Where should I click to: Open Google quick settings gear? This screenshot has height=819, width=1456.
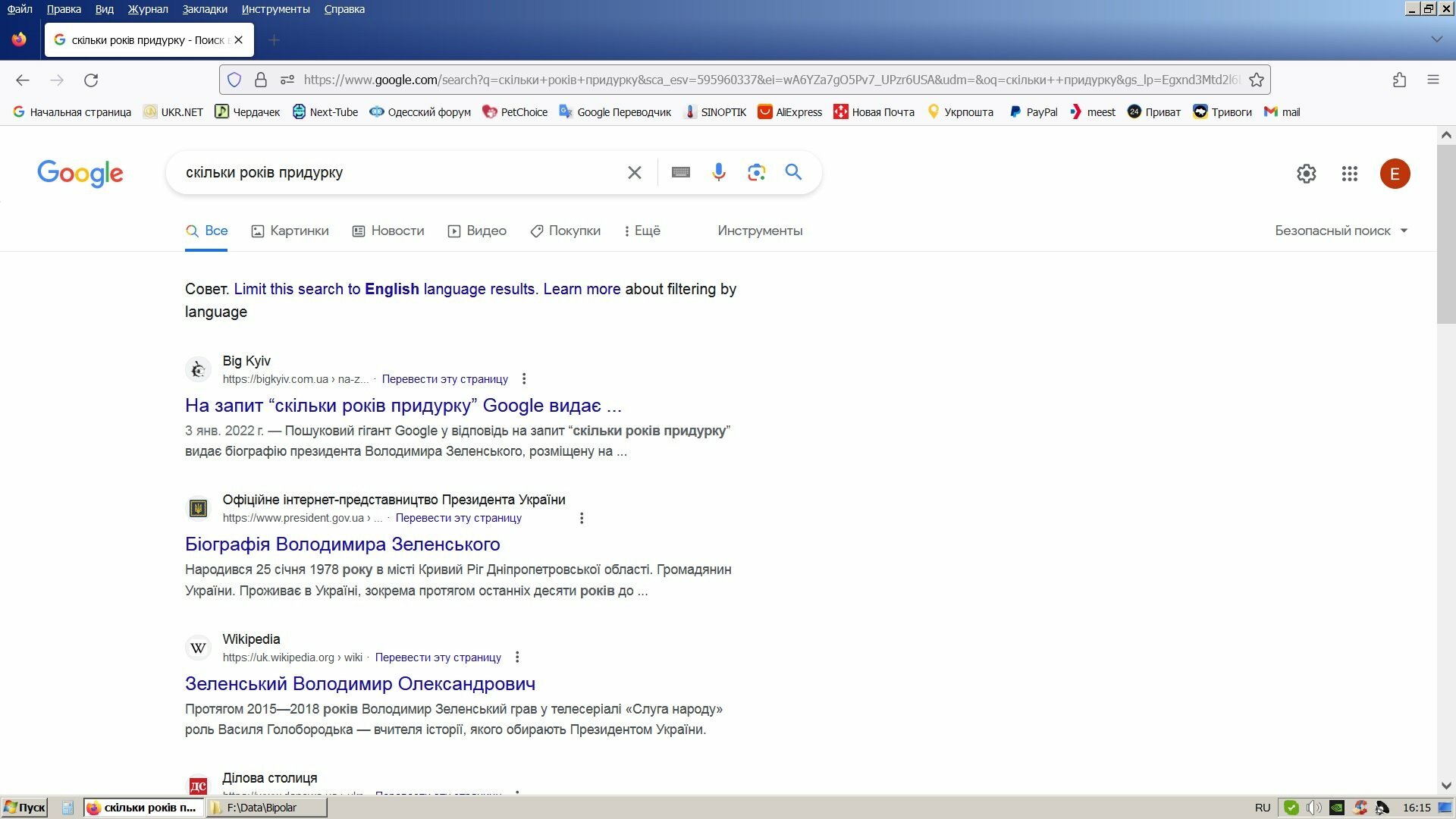tap(1306, 174)
